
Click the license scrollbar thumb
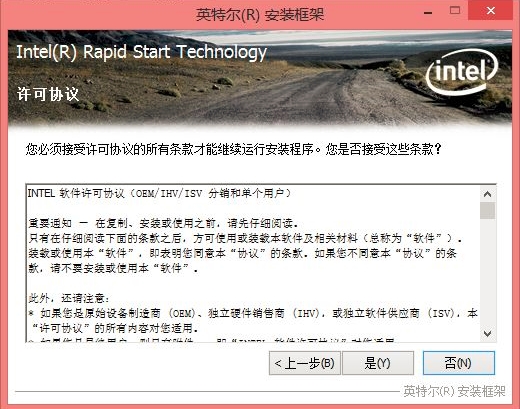coord(487,211)
